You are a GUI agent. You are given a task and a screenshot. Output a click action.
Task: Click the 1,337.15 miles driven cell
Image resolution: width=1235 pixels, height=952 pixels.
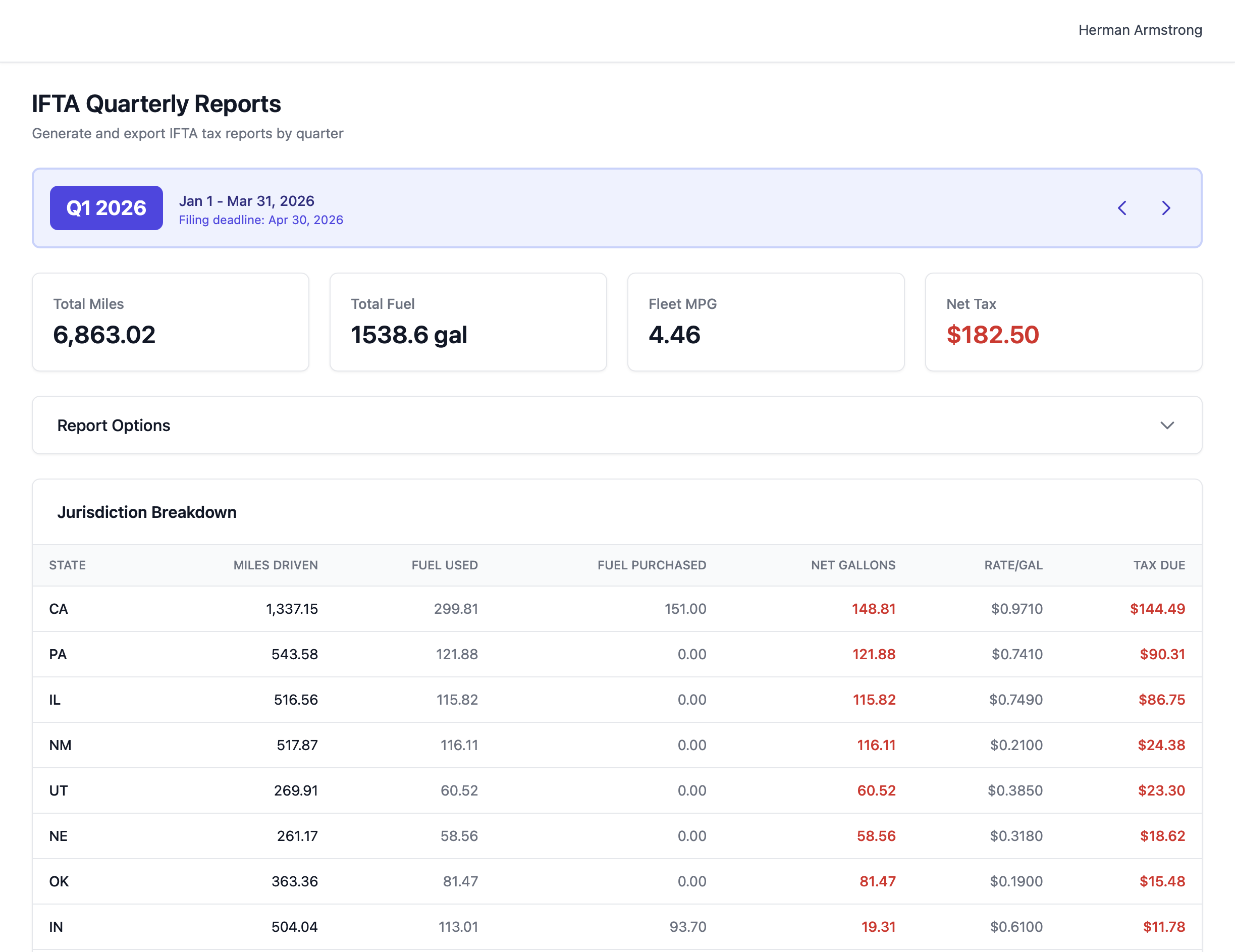(x=292, y=609)
